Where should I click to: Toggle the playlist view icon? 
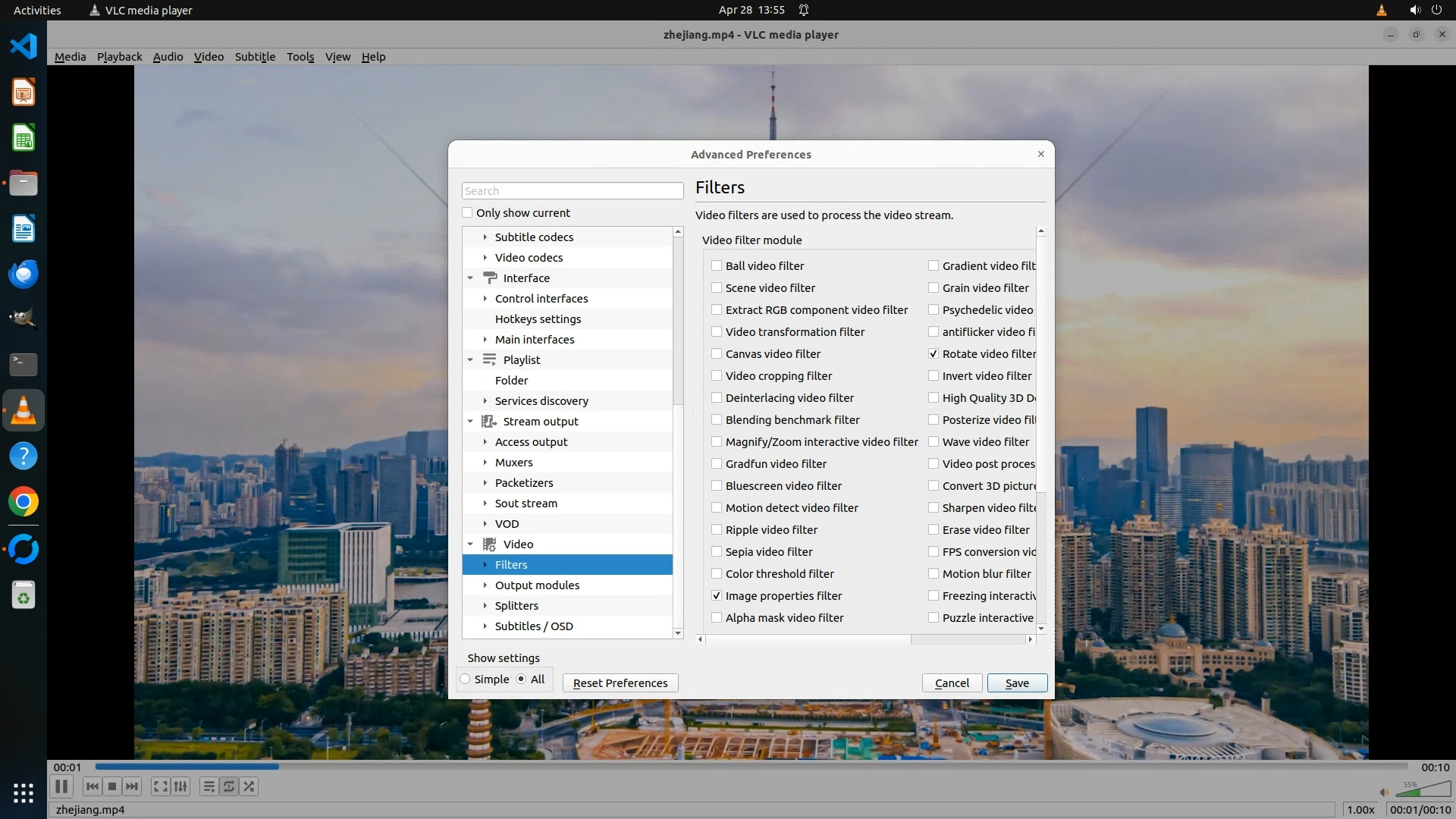point(209,787)
